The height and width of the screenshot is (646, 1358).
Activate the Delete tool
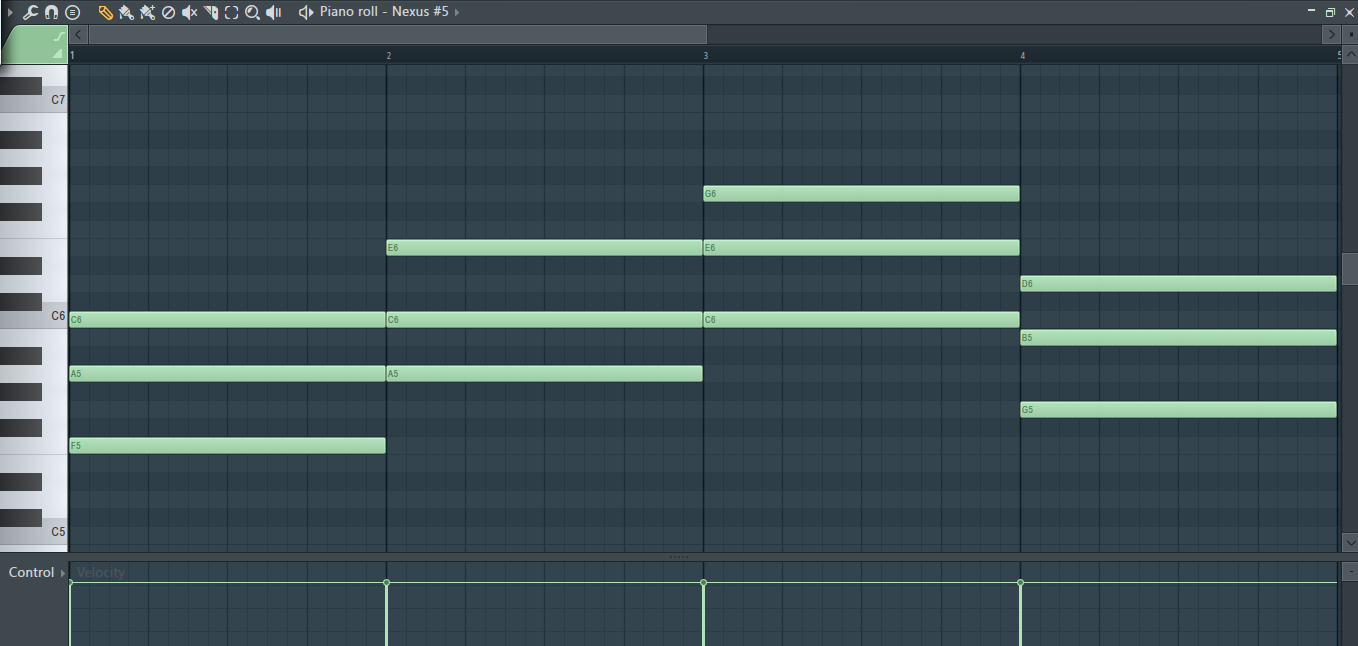point(167,13)
